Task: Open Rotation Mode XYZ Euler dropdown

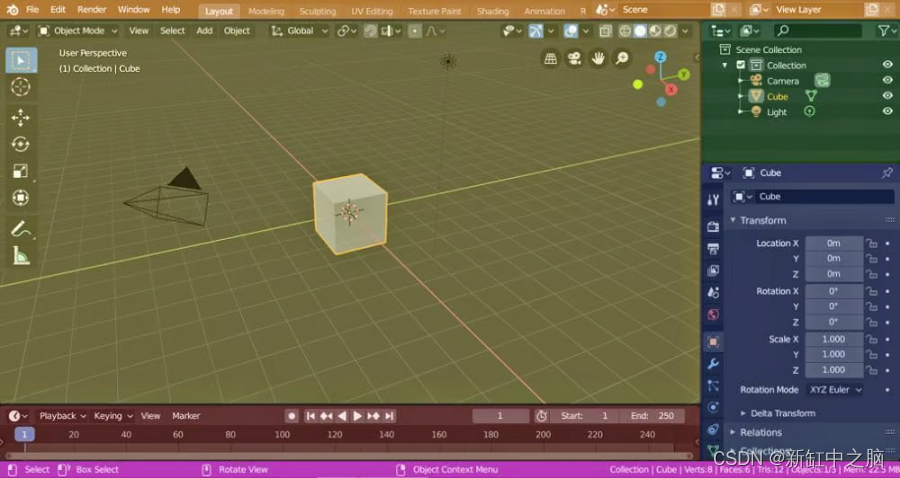Action: pyautogui.click(x=835, y=390)
